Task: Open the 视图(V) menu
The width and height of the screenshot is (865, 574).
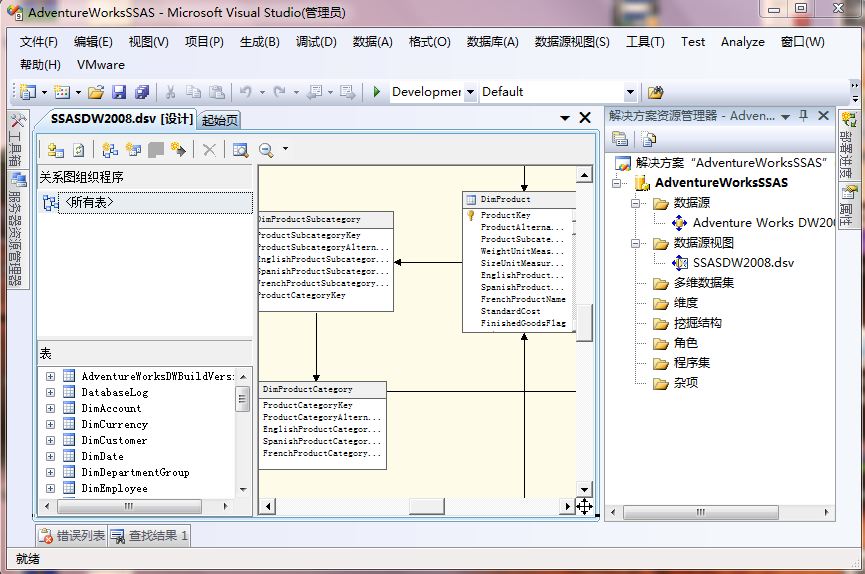Action: [148, 42]
